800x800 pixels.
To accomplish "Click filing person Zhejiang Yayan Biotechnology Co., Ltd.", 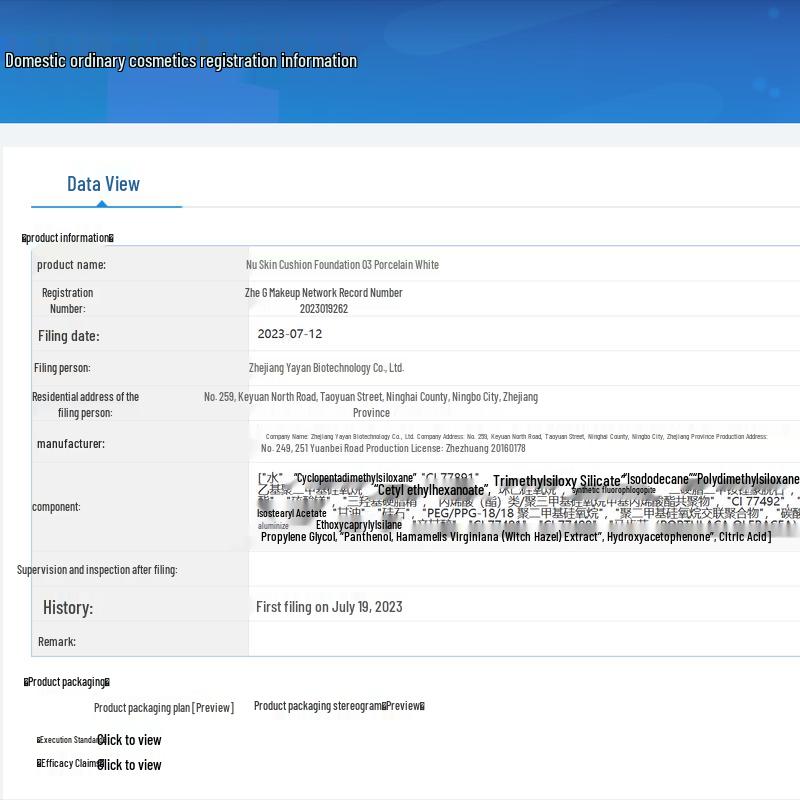I will (x=326, y=368).
